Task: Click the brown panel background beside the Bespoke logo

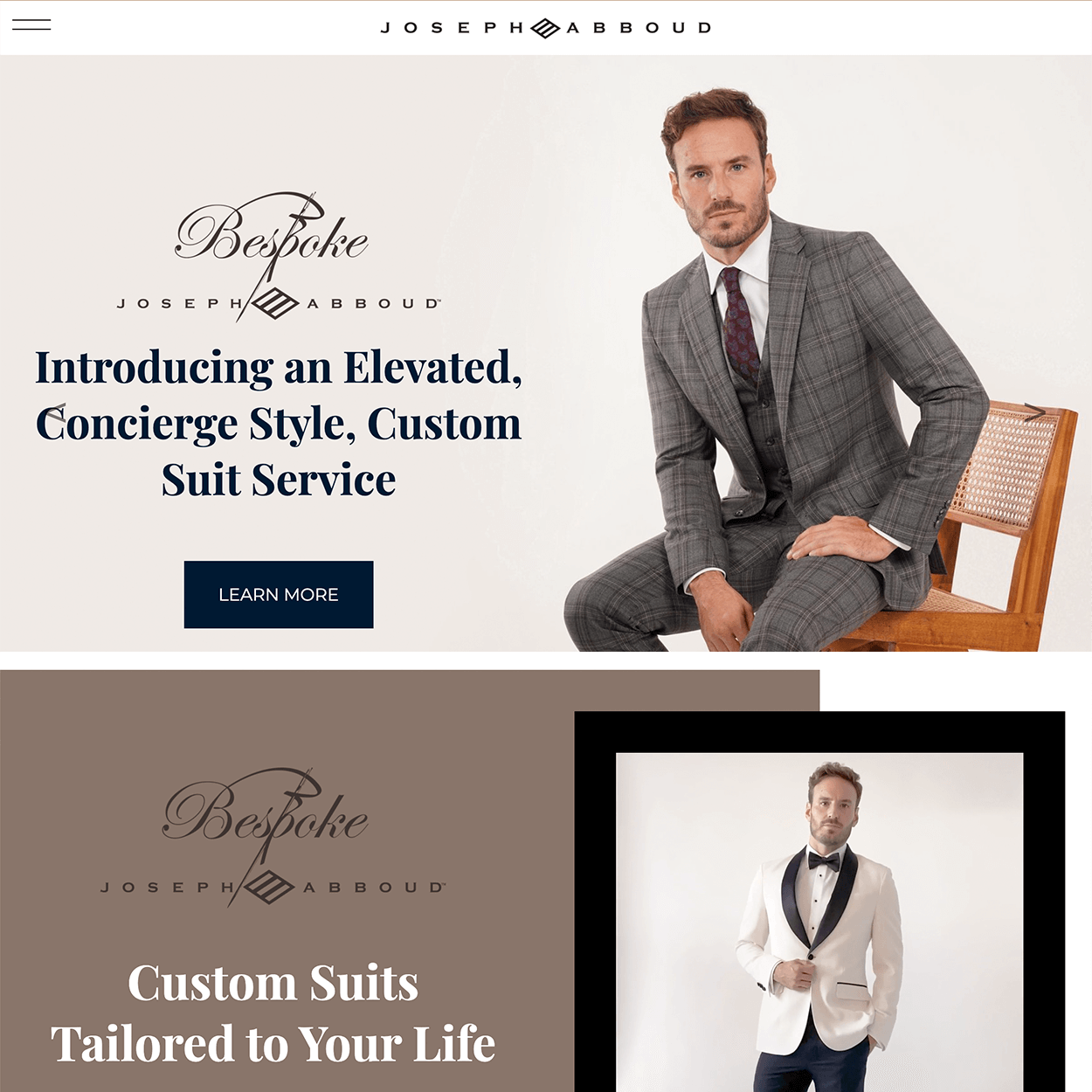Action: (489, 786)
